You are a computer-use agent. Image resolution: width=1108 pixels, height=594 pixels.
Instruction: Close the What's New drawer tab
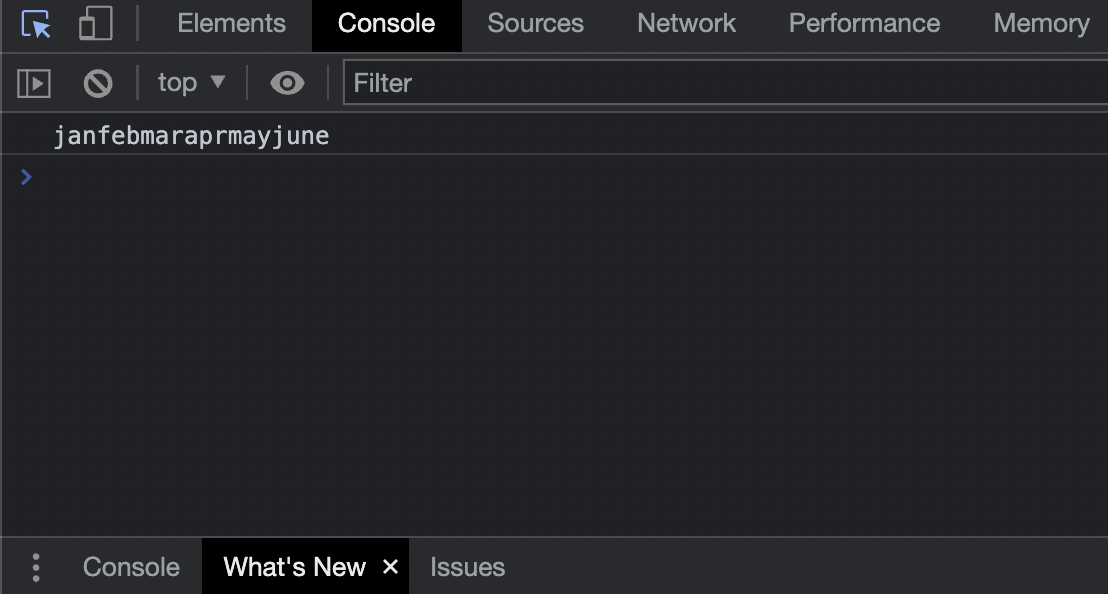click(x=390, y=566)
